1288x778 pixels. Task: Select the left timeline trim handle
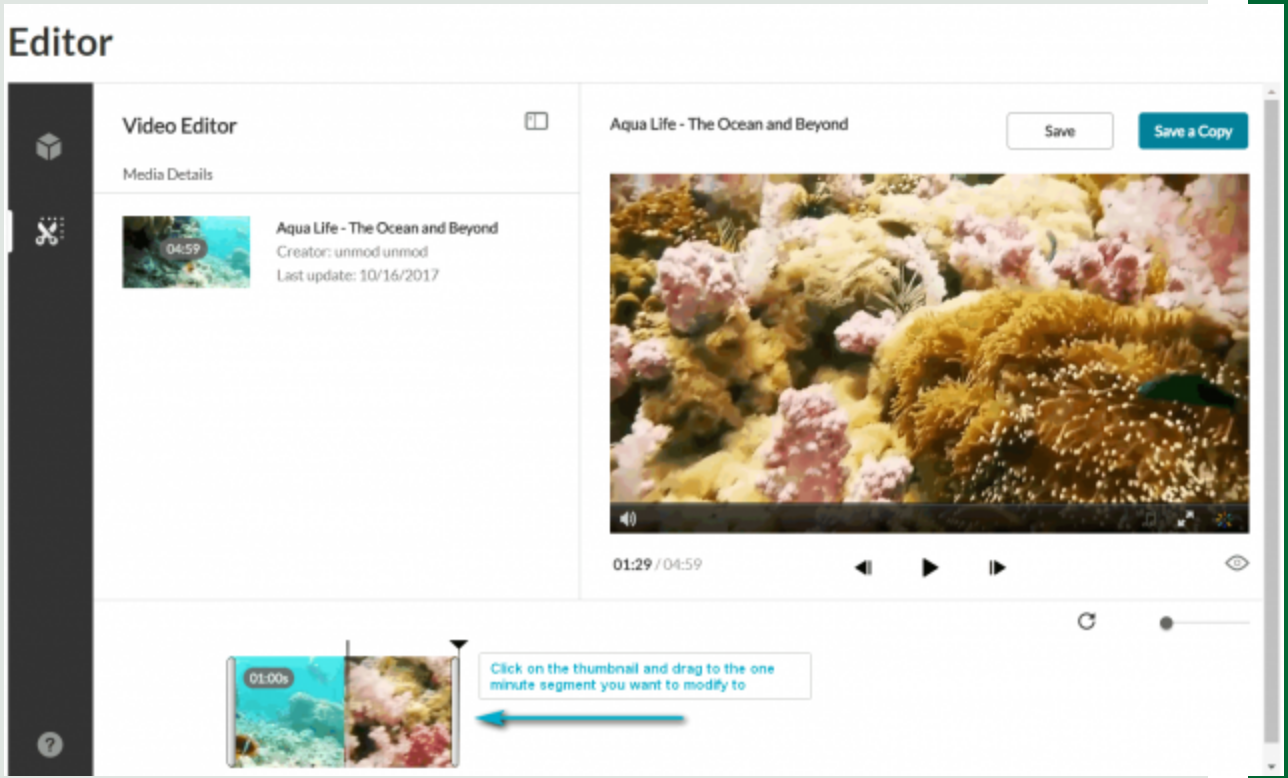(231, 711)
